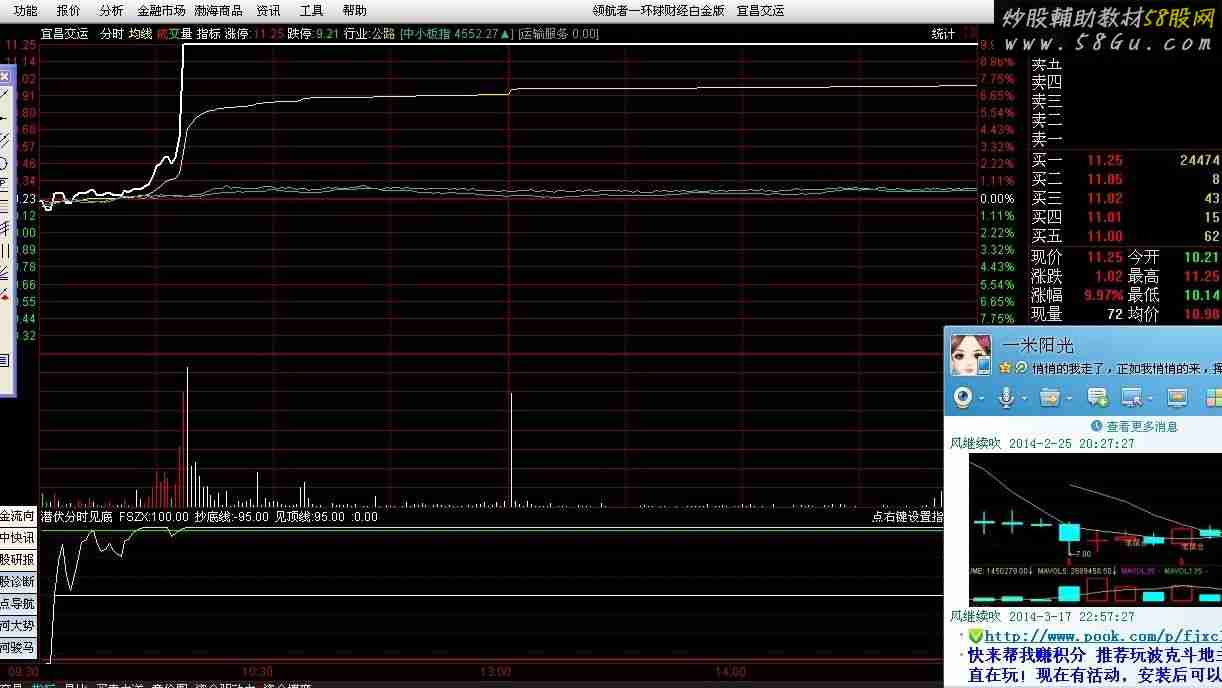Screen dimensions: 1222x688
Task: Open the 功能 menu
Action: tap(25, 11)
